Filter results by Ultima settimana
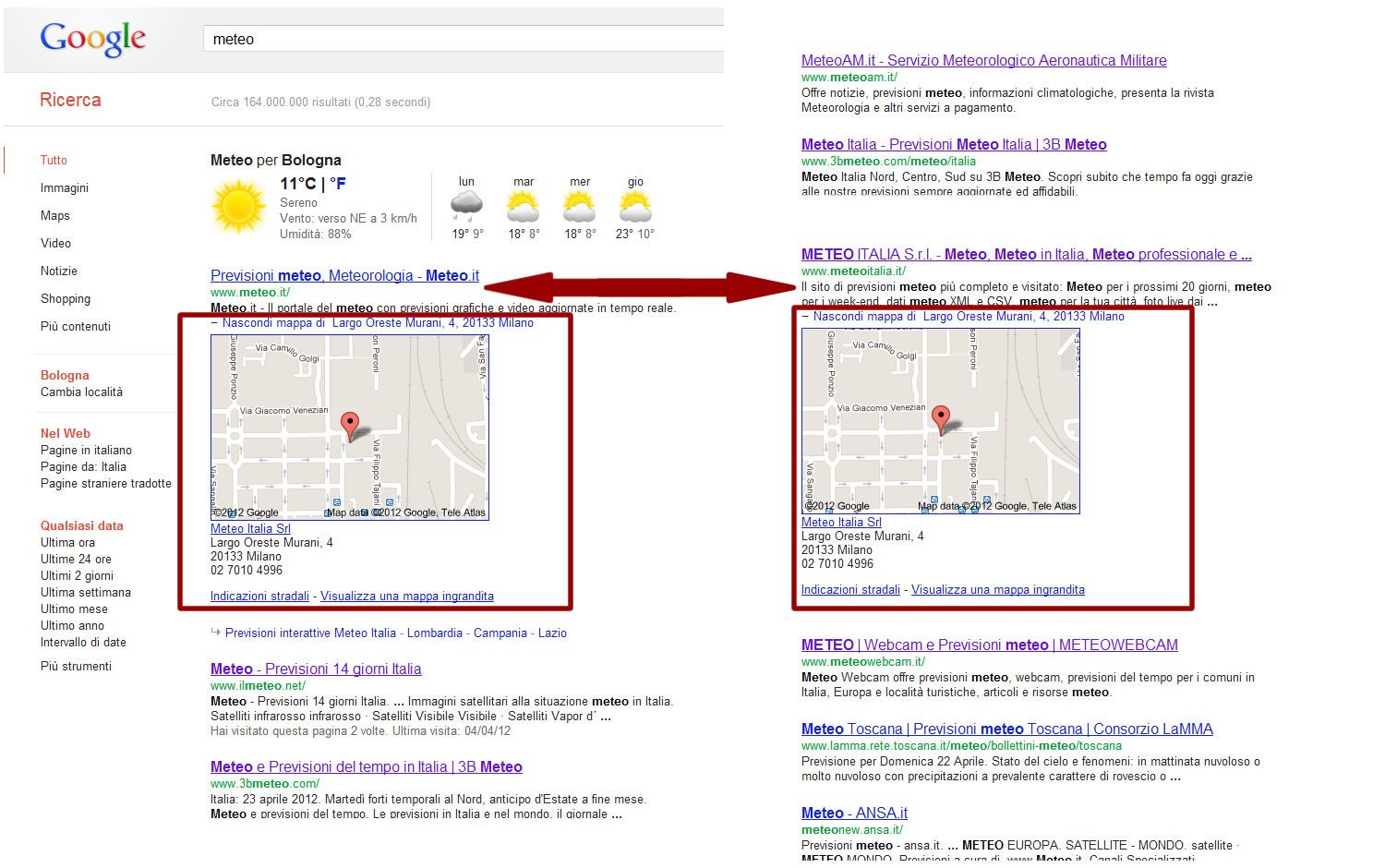 coord(85,593)
